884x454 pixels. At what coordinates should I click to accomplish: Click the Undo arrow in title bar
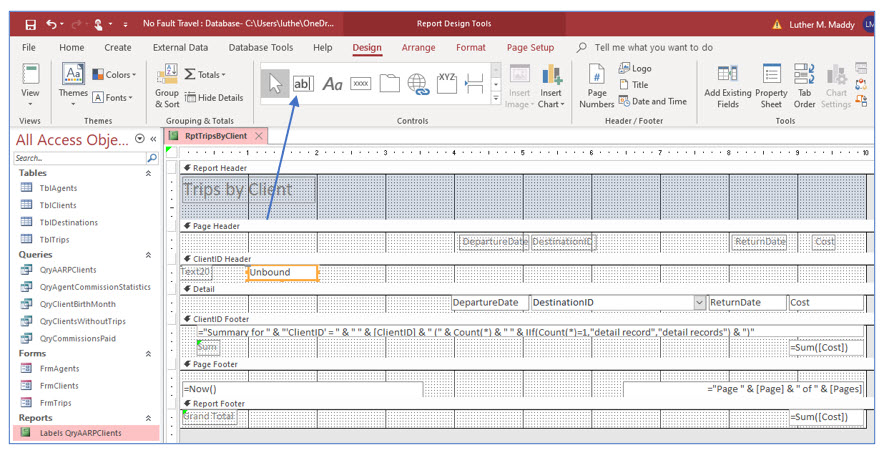(x=52, y=24)
